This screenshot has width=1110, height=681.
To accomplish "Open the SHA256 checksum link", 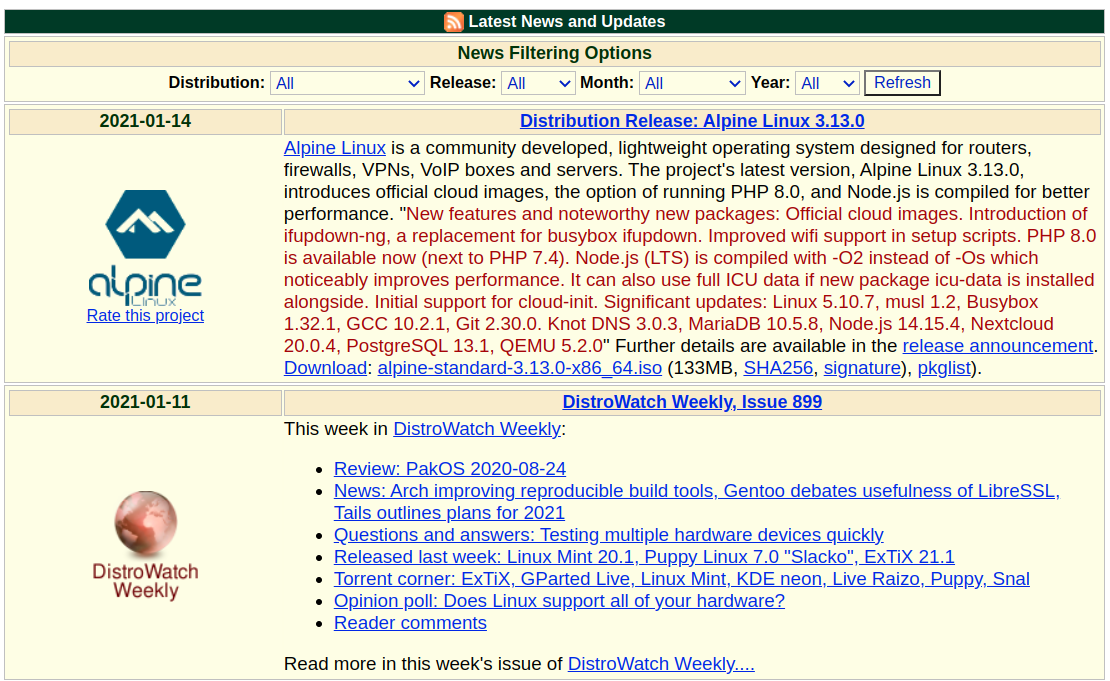I will coord(778,367).
